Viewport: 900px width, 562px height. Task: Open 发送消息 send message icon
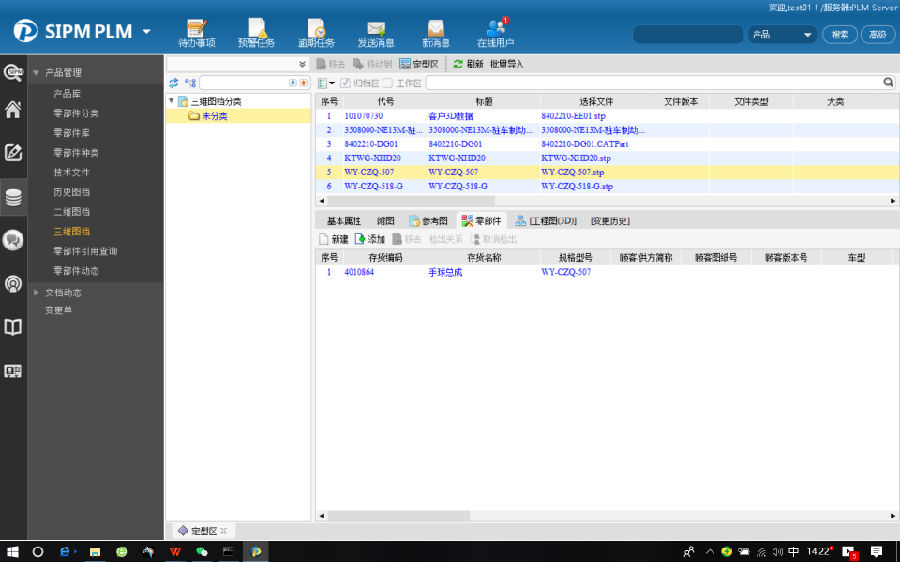[x=376, y=32]
